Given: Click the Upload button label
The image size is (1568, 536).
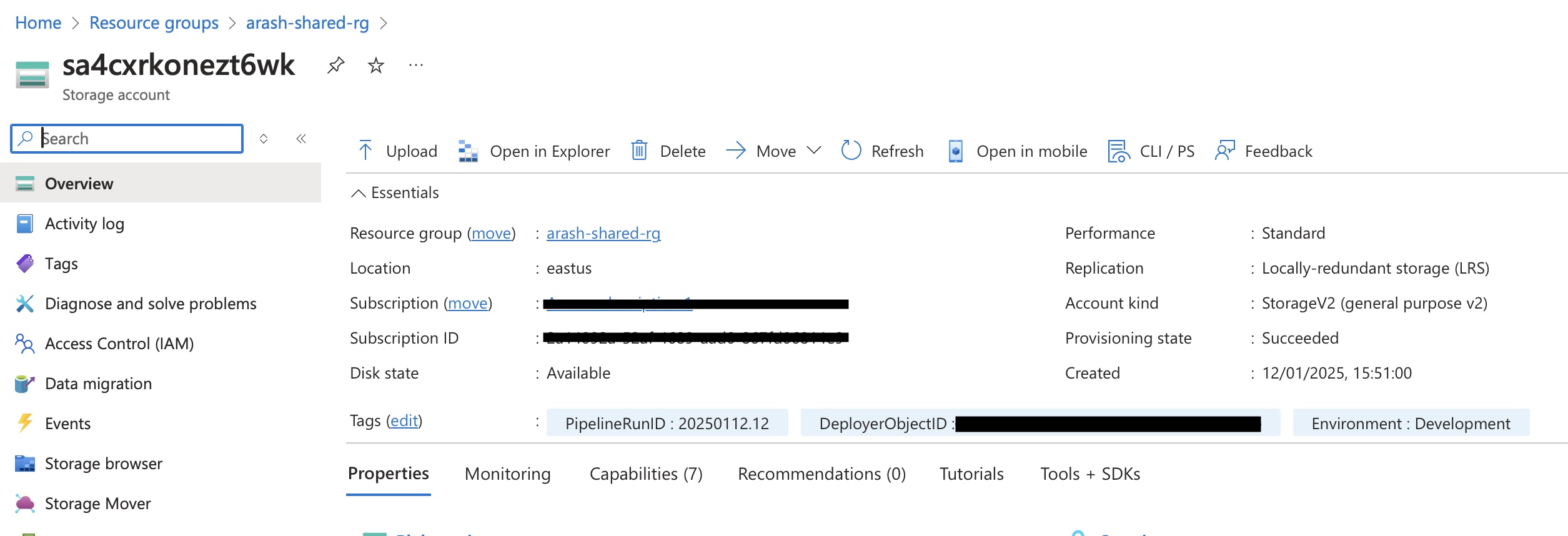Looking at the screenshot, I should [x=412, y=151].
